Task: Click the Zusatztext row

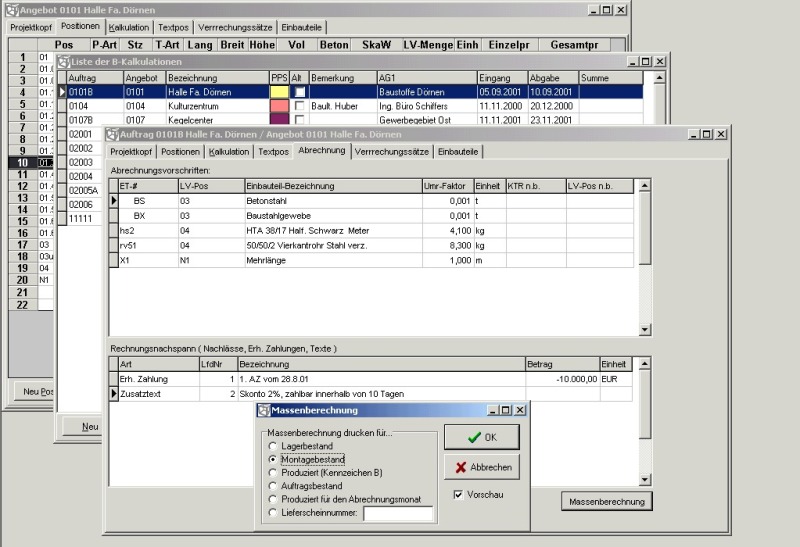Action: coord(371,394)
